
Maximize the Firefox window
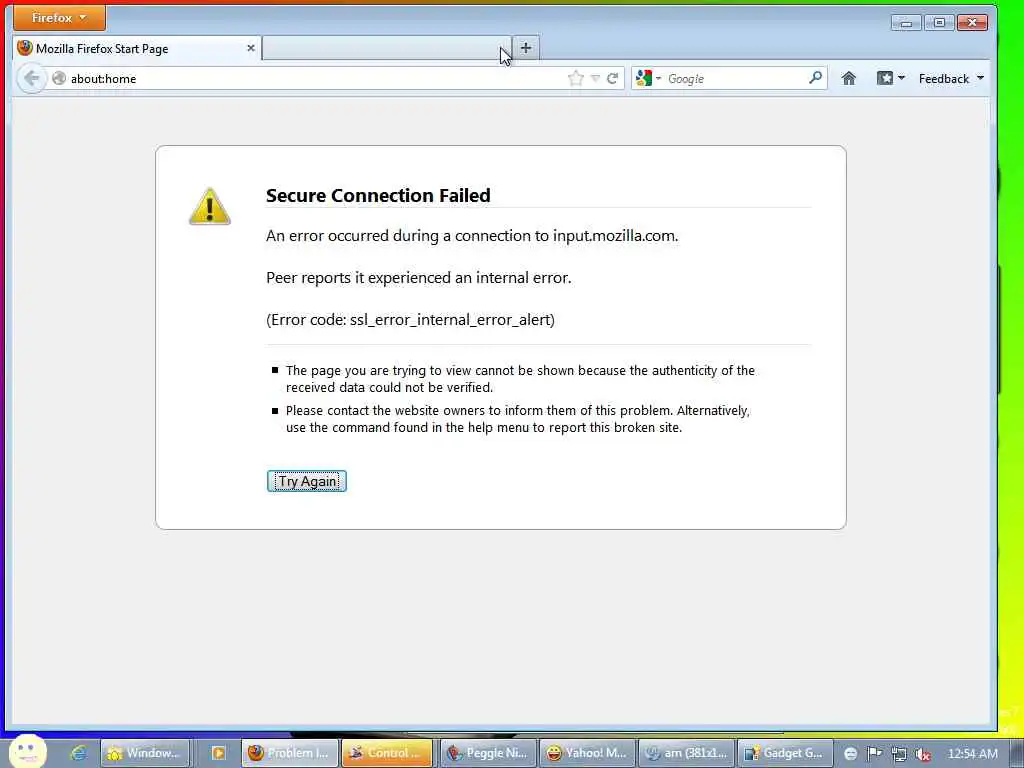[939, 23]
